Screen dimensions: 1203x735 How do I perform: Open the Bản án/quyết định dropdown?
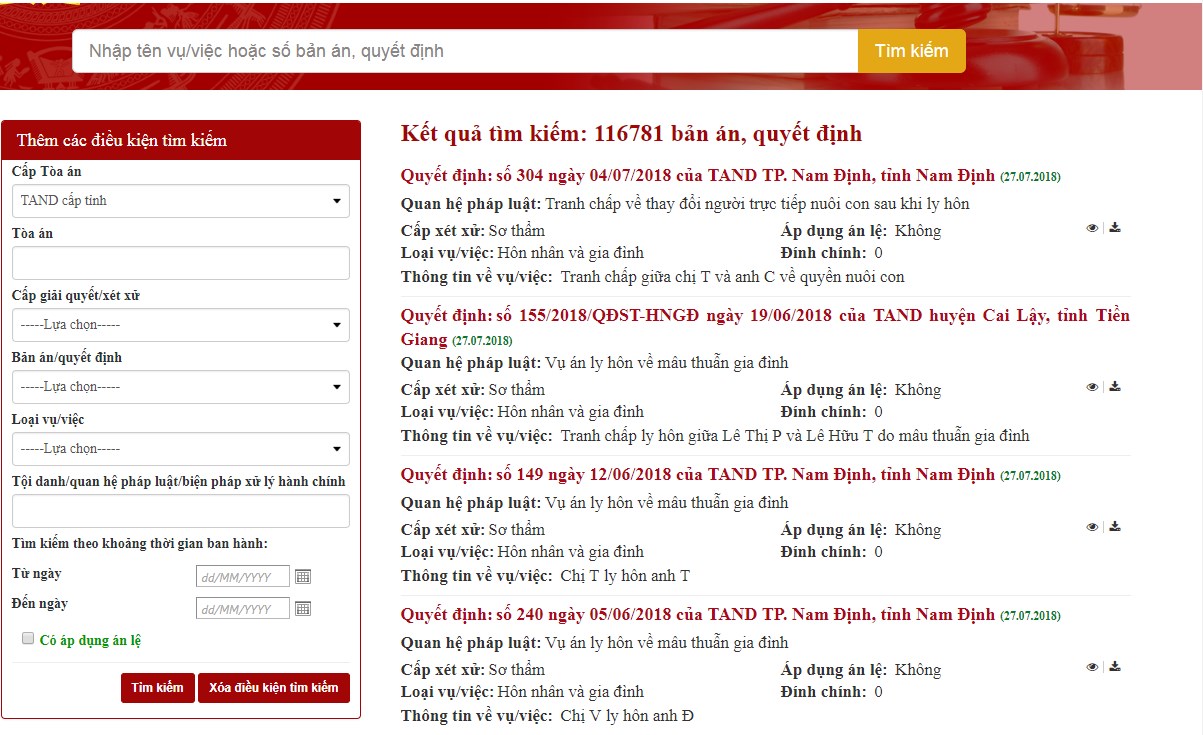point(181,387)
